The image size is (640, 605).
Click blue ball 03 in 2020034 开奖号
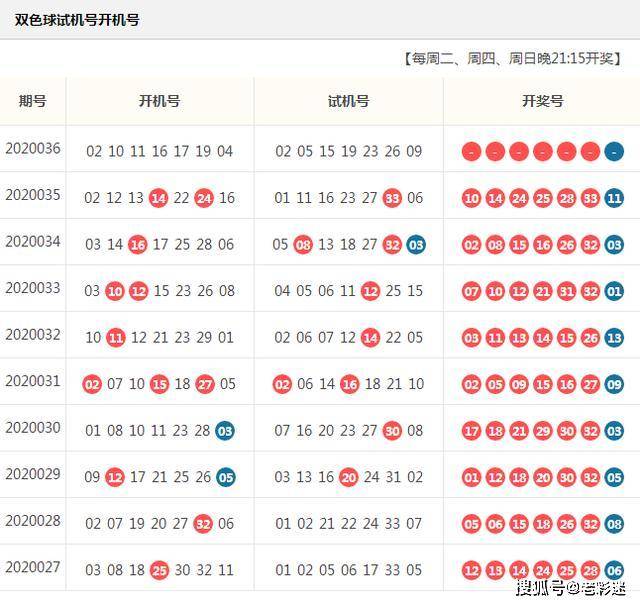point(614,245)
